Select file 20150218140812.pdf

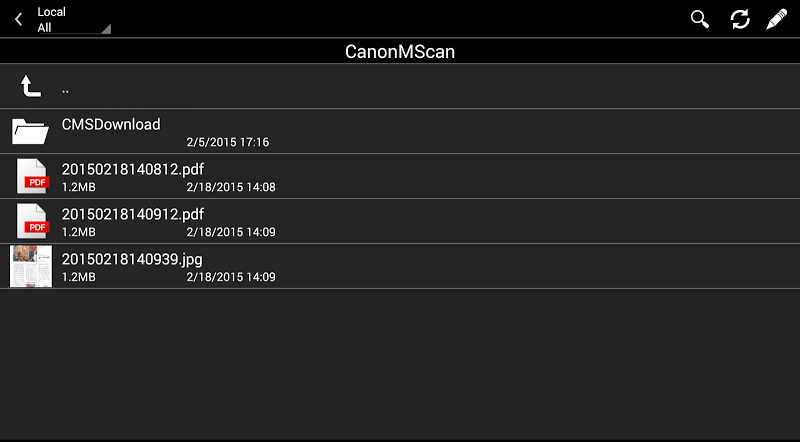133,169
